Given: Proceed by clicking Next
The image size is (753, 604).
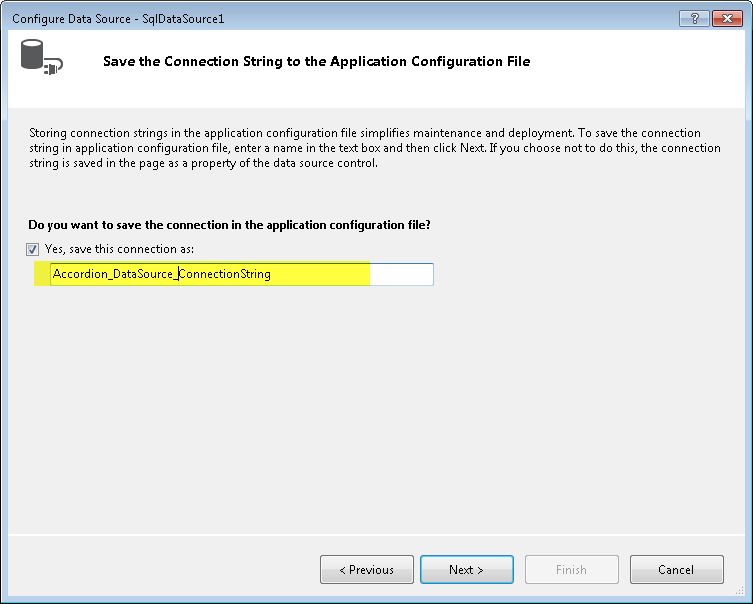Looking at the screenshot, I should [467, 570].
